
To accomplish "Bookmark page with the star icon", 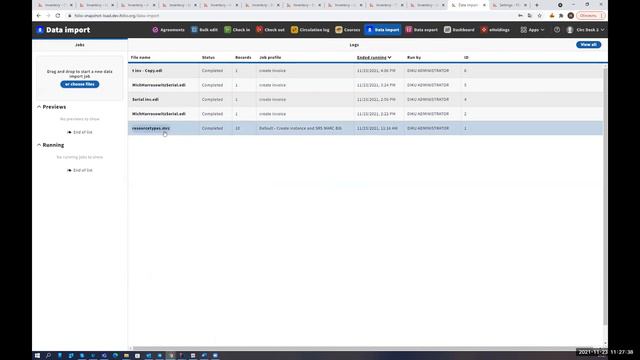I will pos(540,16).
